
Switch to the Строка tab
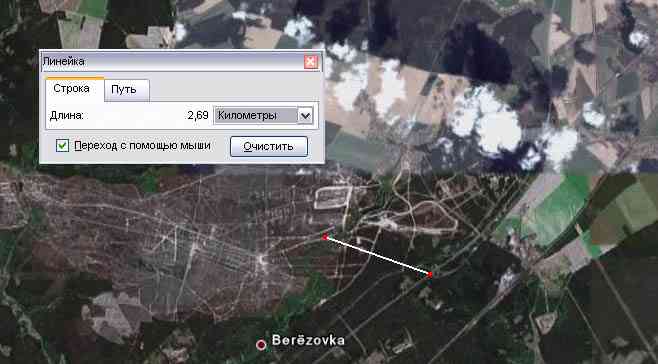point(71,89)
